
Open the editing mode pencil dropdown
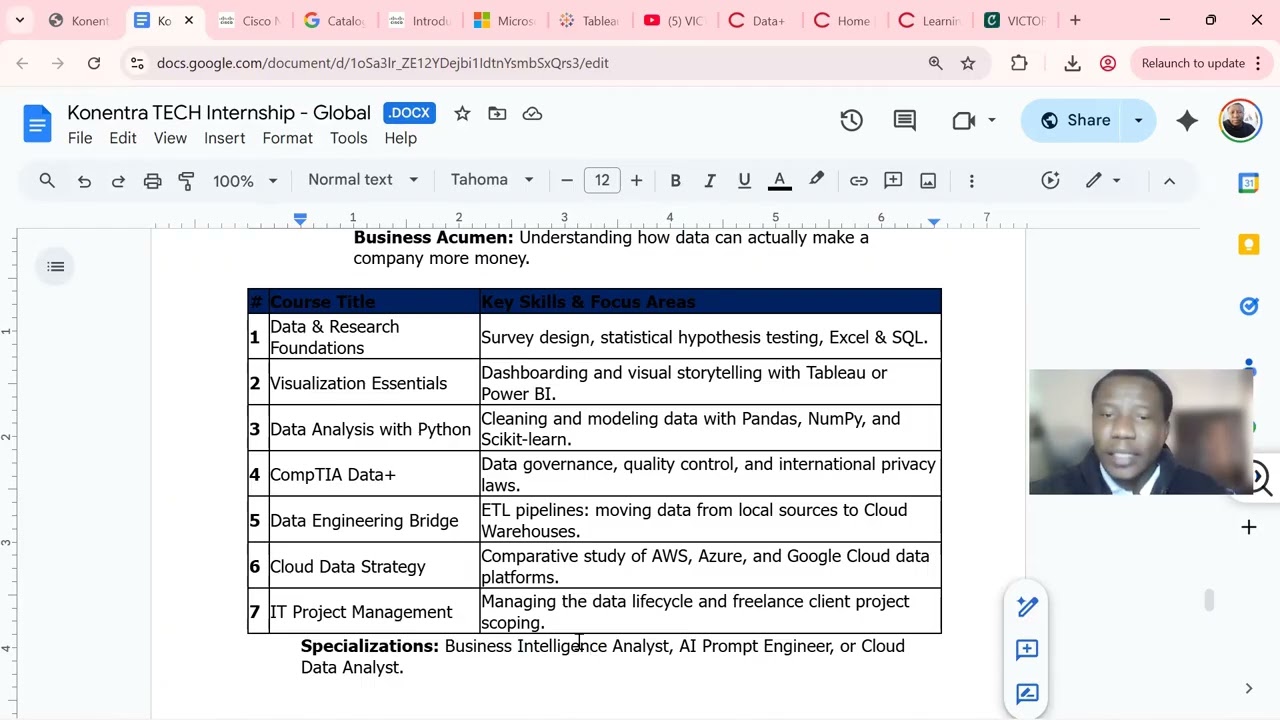pyautogui.click(x=1103, y=181)
